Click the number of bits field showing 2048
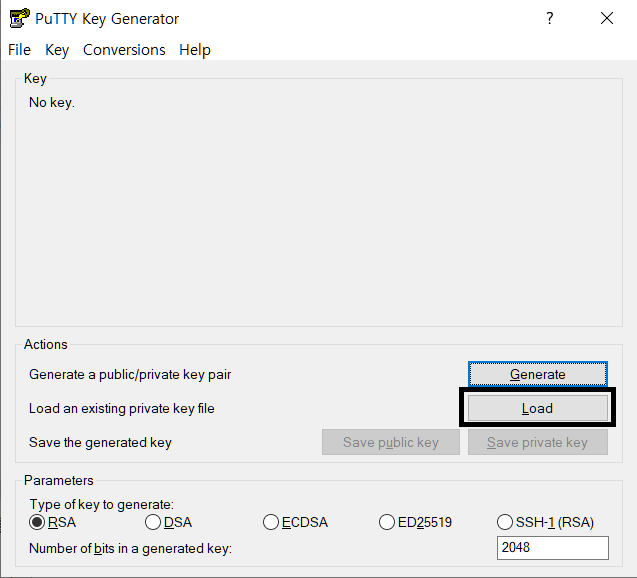The width and height of the screenshot is (637, 578). [552, 548]
